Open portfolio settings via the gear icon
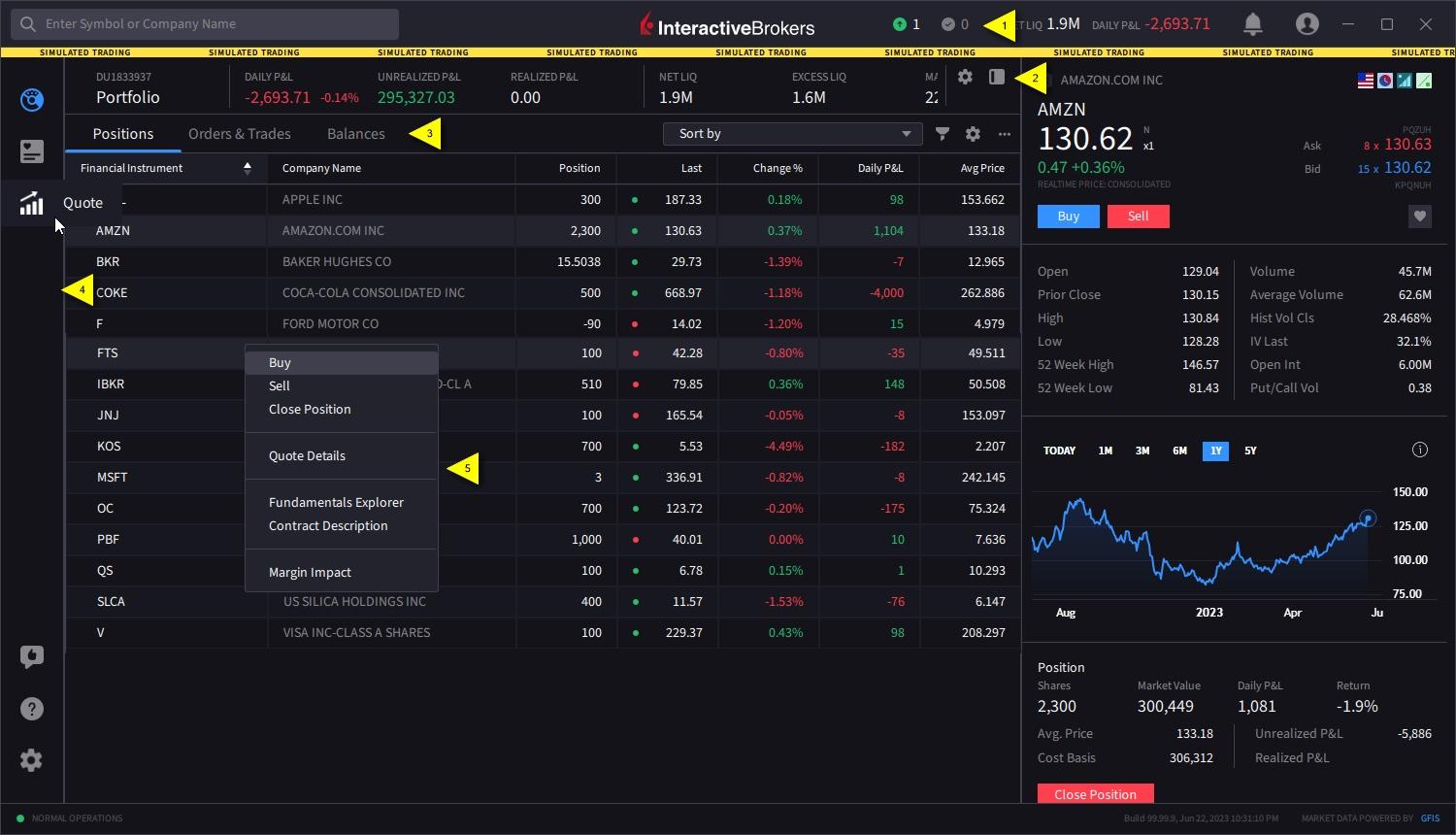 coord(965,77)
